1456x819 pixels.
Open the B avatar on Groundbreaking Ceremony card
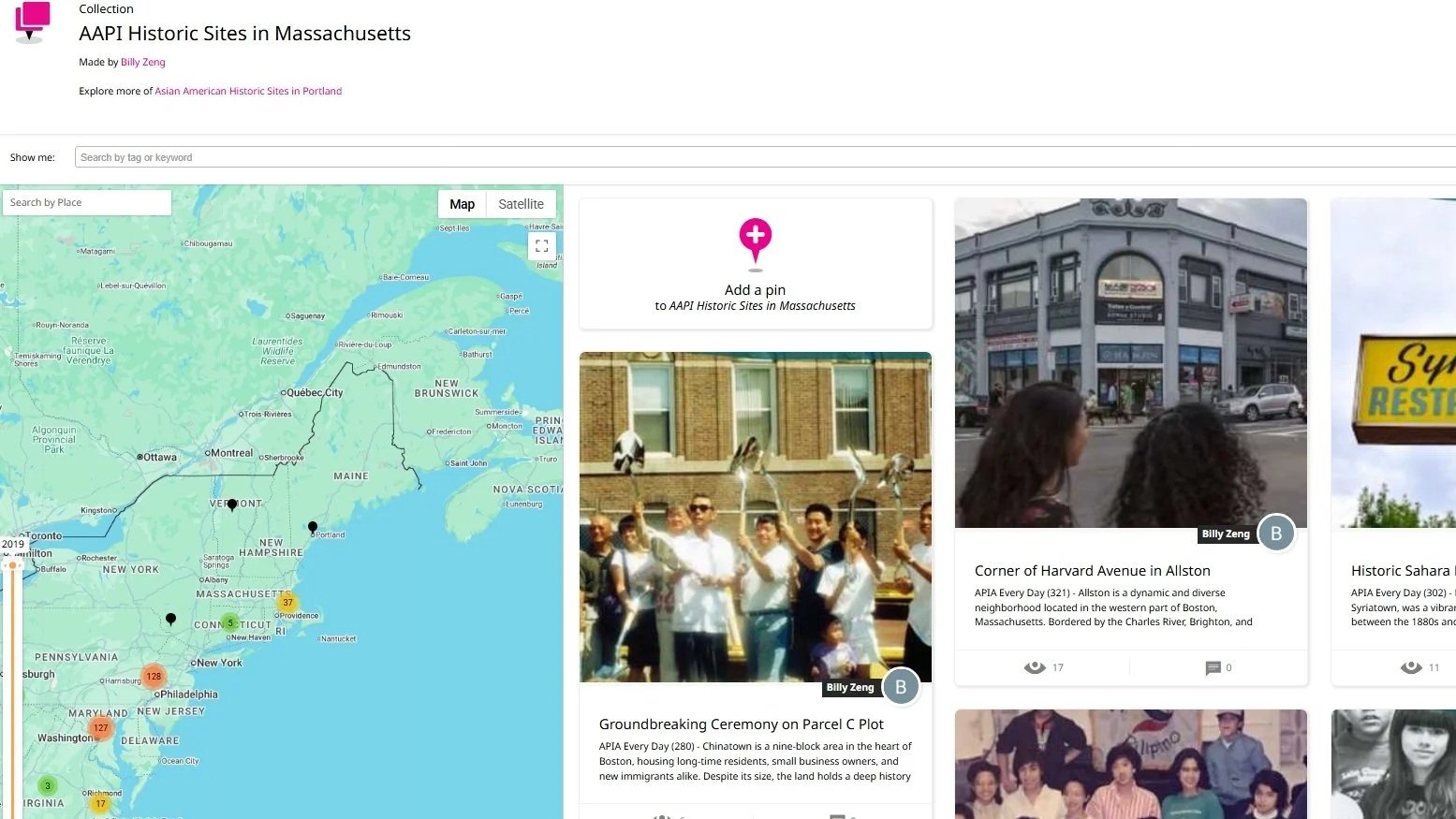point(901,687)
